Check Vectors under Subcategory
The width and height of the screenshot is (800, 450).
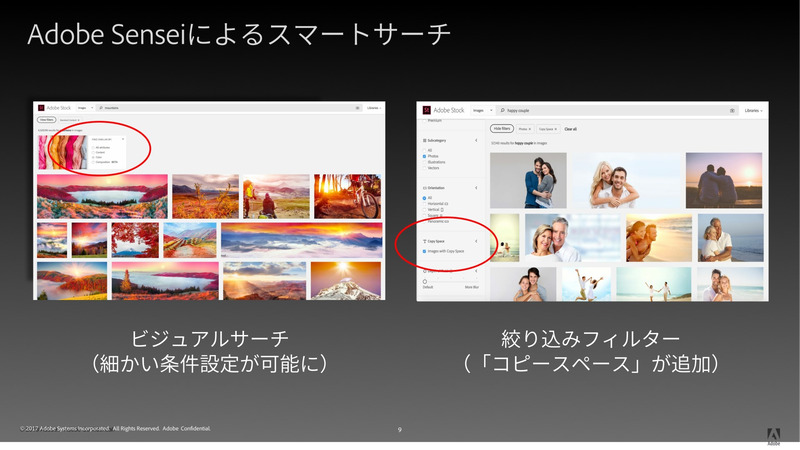[424, 168]
